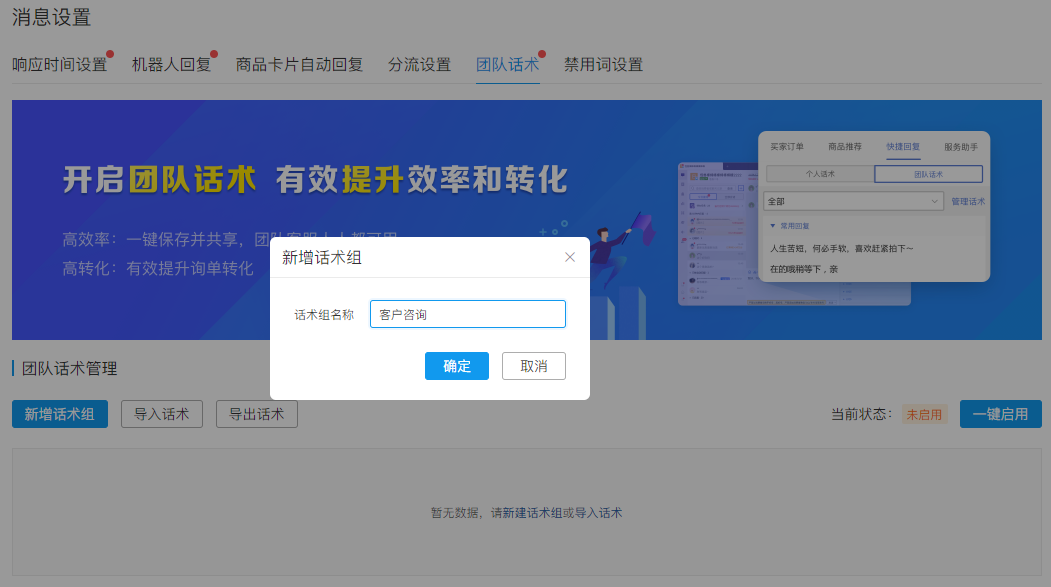Click the 导出话术 button
1051x587 pixels.
(256, 414)
